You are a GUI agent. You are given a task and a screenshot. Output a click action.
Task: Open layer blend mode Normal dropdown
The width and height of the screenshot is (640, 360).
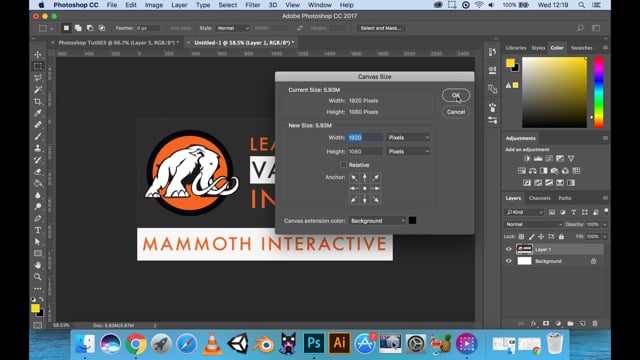[533, 224]
